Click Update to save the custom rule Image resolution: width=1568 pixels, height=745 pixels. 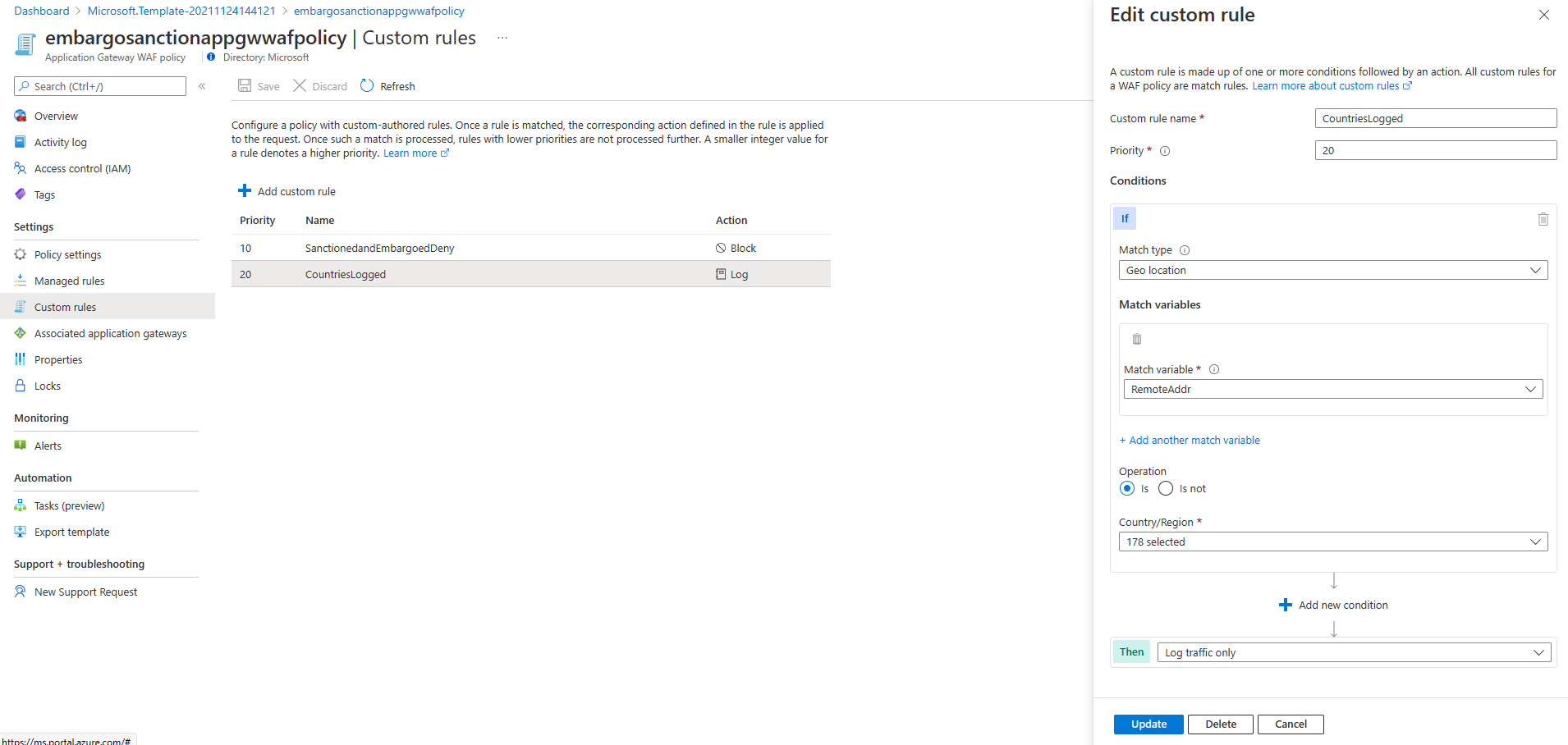pyautogui.click(x=1147, y=724)
